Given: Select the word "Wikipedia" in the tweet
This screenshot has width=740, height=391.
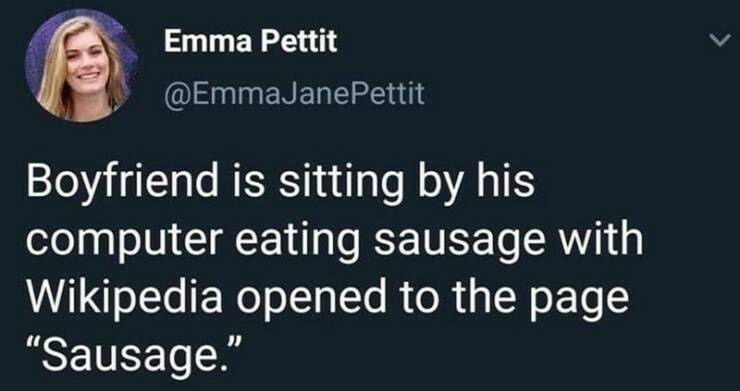Looking at the screenshot, I should (x=125, y=298).
